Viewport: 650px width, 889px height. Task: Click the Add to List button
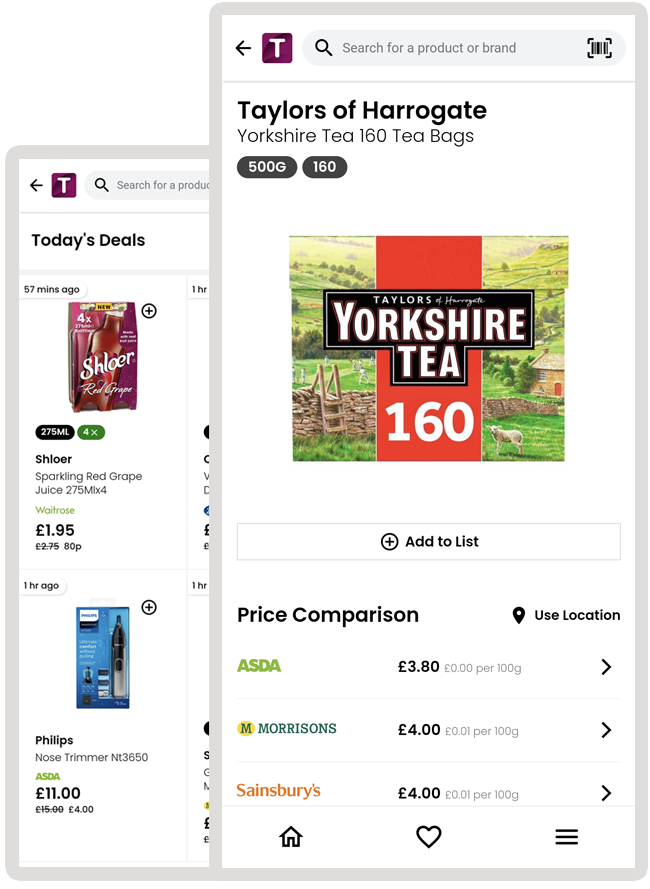429,542
